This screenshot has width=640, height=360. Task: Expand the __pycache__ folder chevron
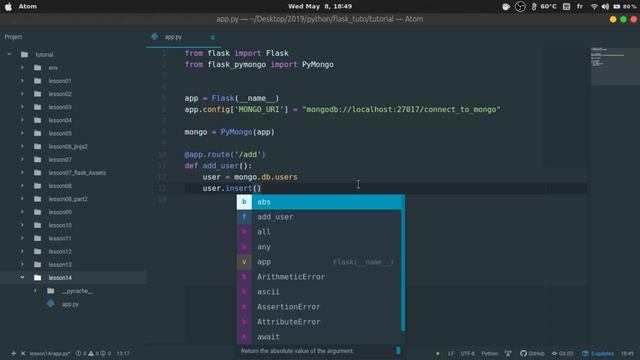point(35,291)
